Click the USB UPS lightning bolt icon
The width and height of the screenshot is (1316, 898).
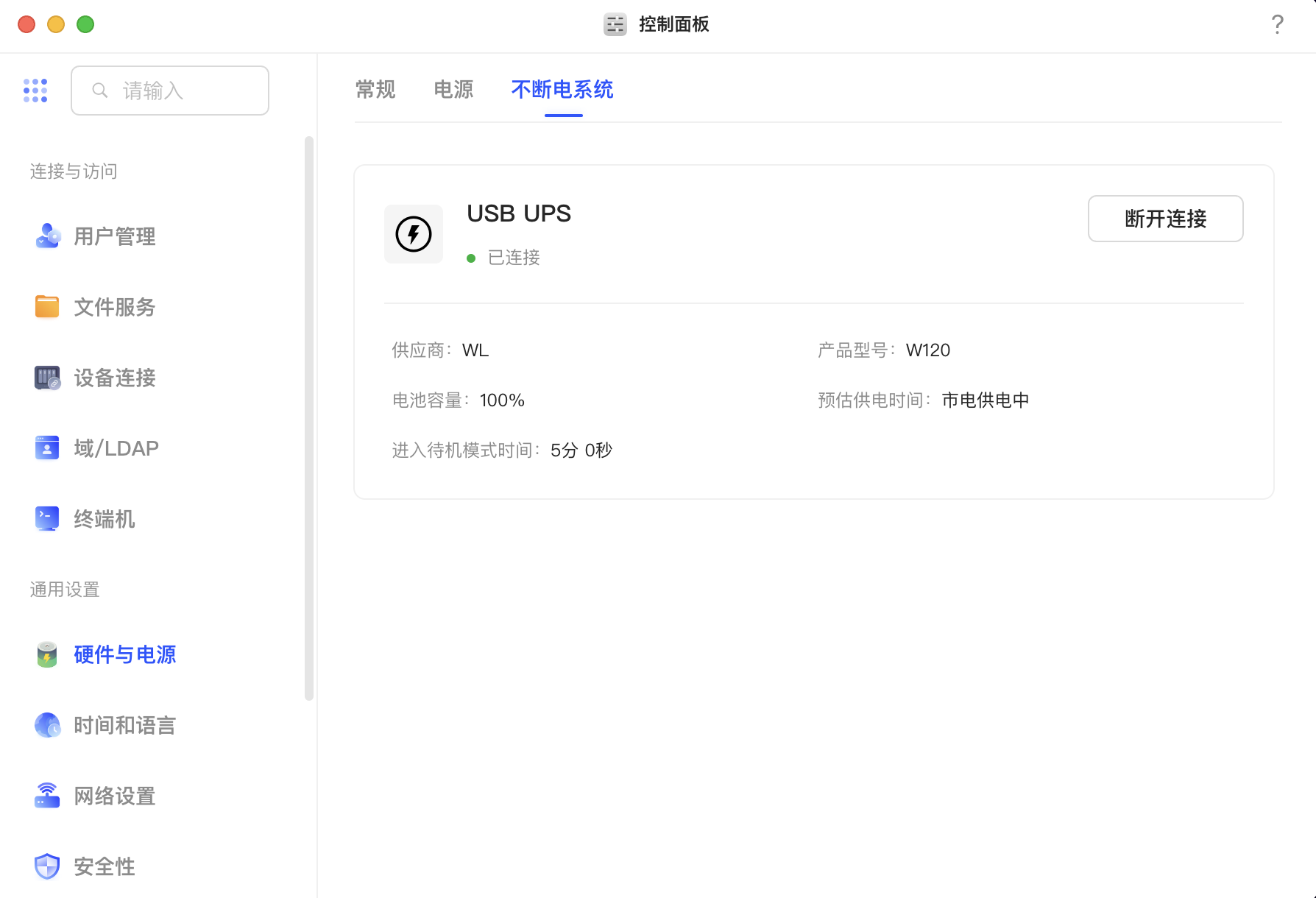point(413,234)
